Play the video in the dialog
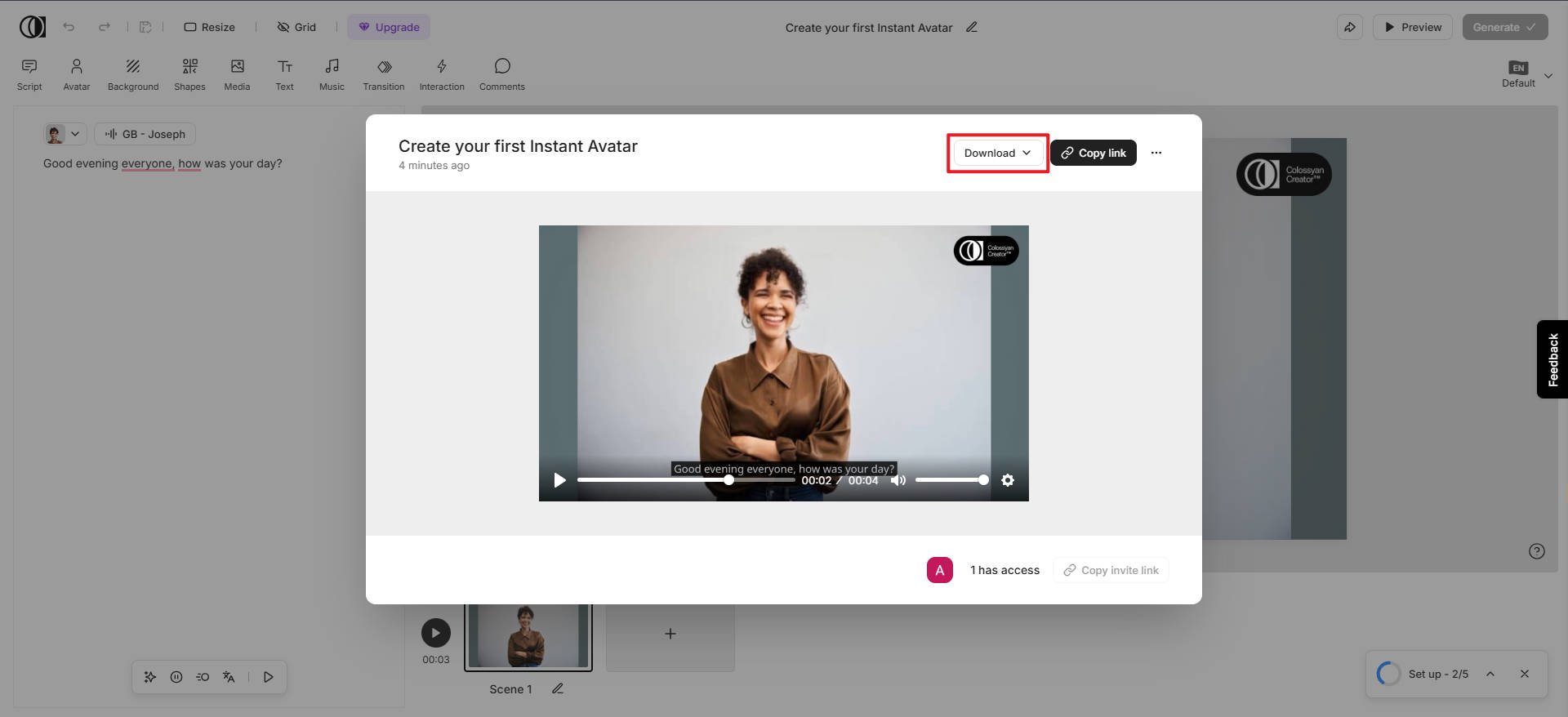 (x=560, y=480)
